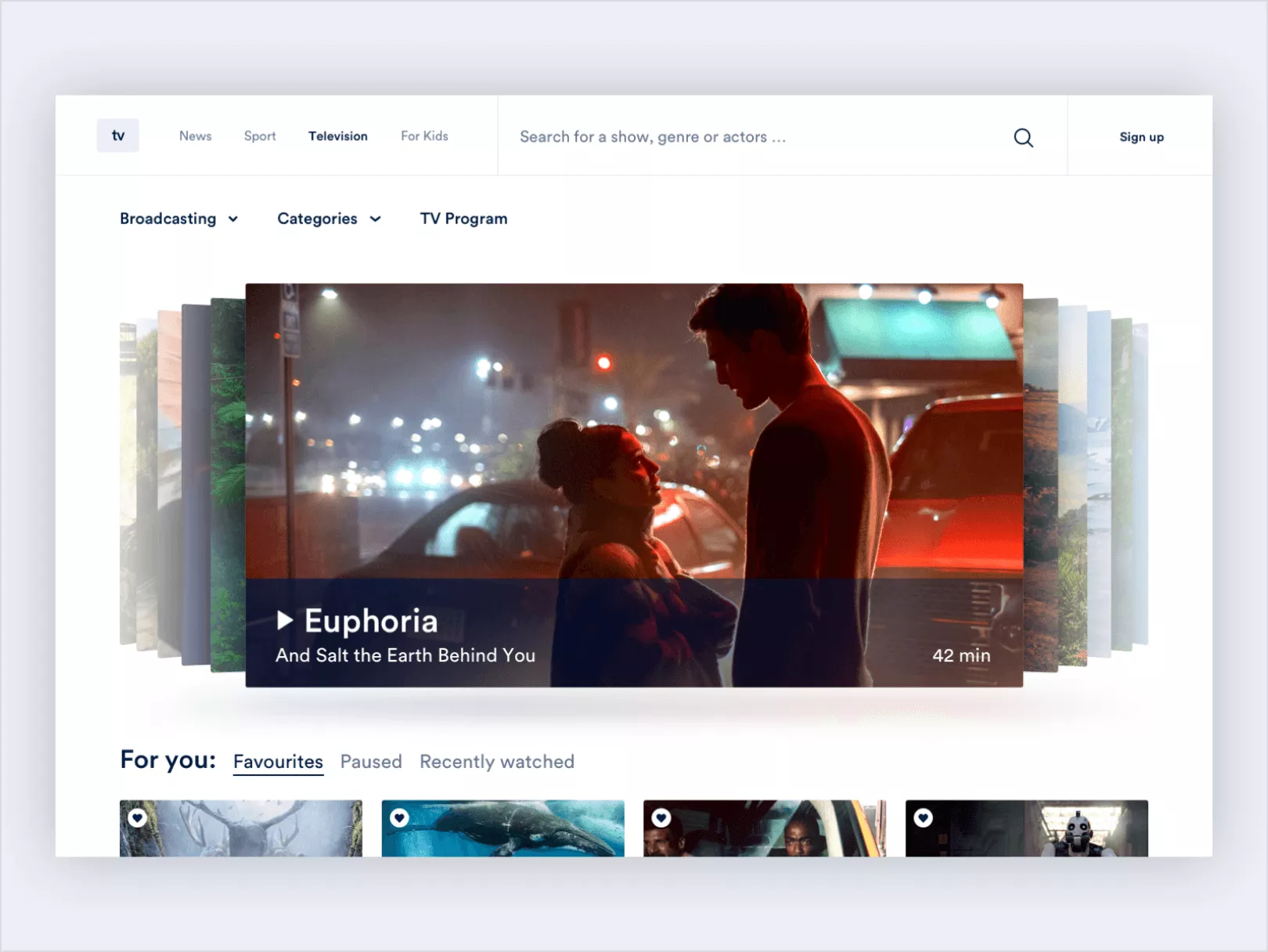This screenshot has width=1268, height=952.
Task: Open the taxi scene thumbnail
Action: tap(765, 828)
